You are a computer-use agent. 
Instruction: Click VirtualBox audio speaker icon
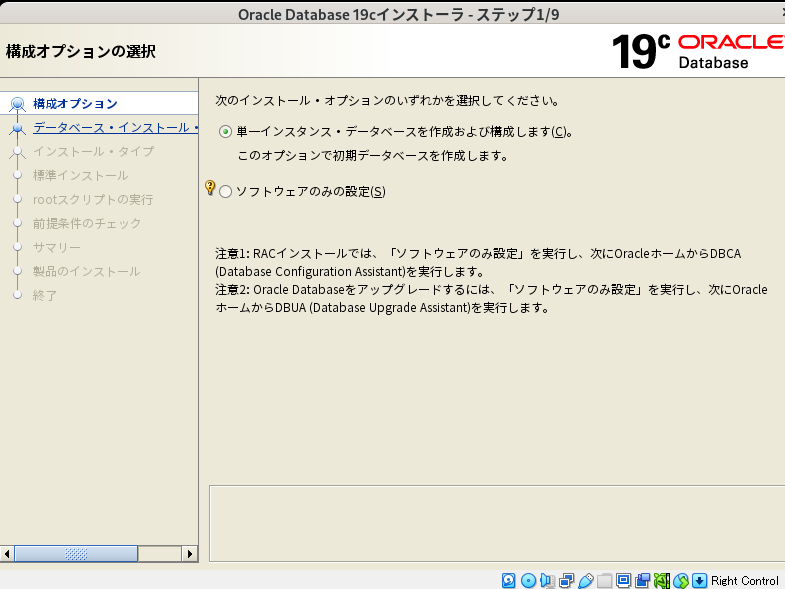click(547, 580)
